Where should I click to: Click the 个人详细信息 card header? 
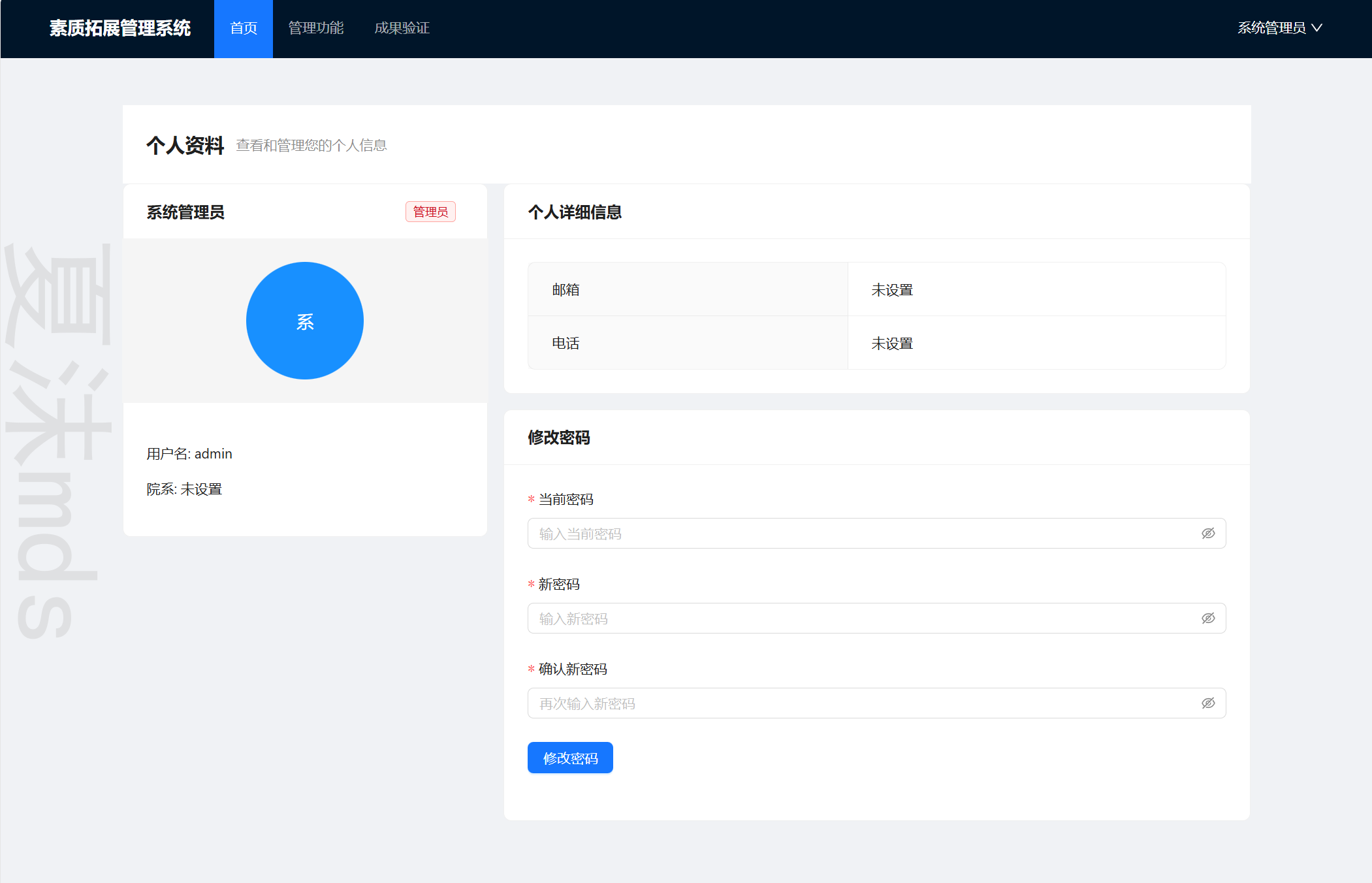(575, 212)
